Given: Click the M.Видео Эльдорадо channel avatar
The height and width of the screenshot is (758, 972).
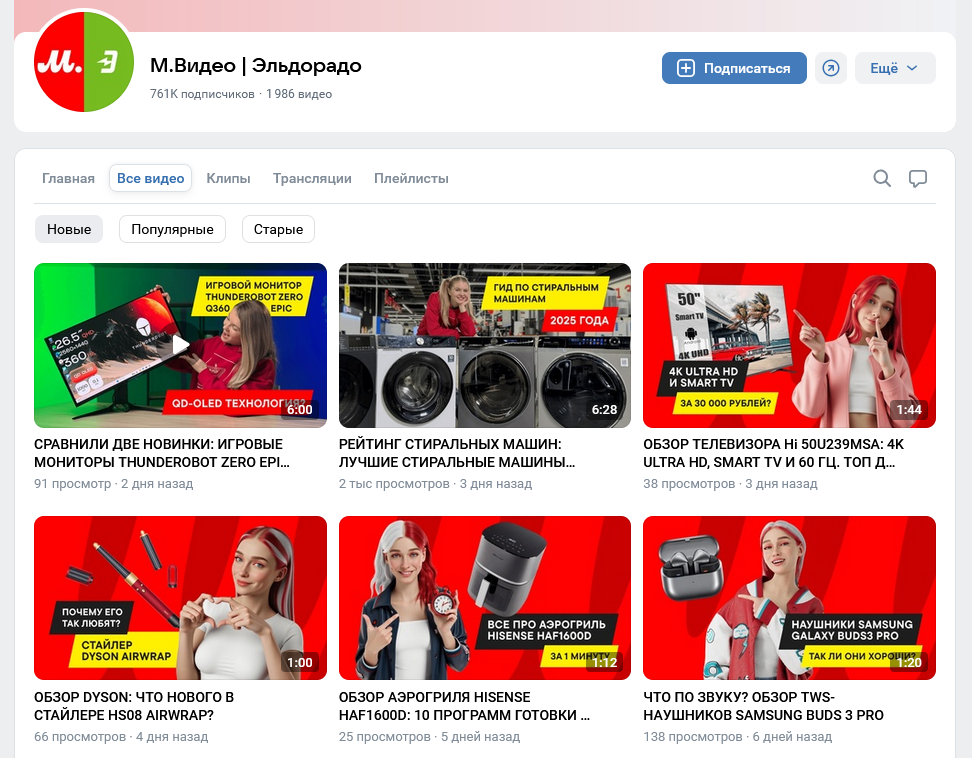Looking at the screenshot, I should (x=84, y=62).
